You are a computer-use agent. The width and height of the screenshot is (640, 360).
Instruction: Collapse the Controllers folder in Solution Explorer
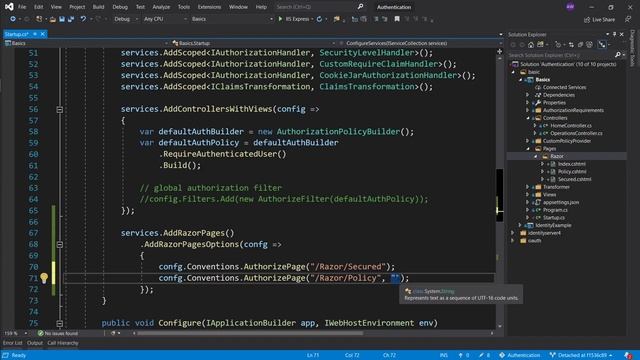[528, 118]
